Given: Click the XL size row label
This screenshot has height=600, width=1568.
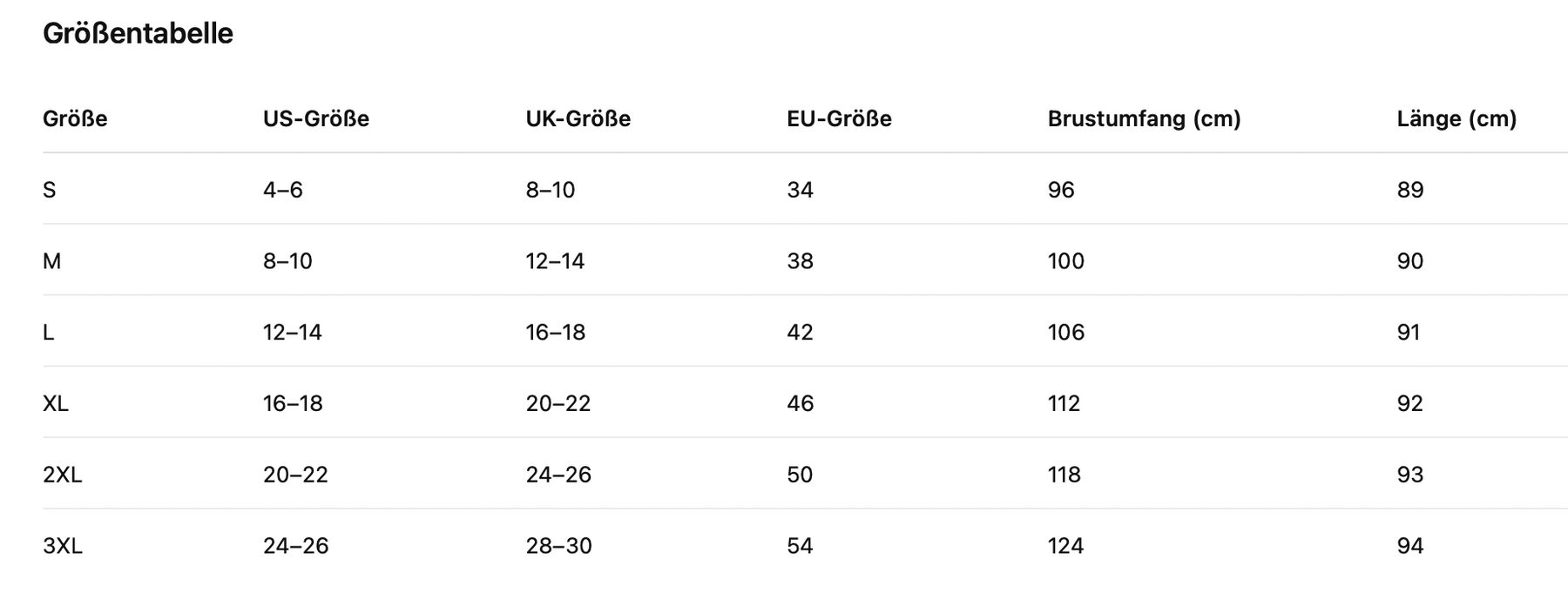Looking at the screenshot, I should [x=56, y=403].
